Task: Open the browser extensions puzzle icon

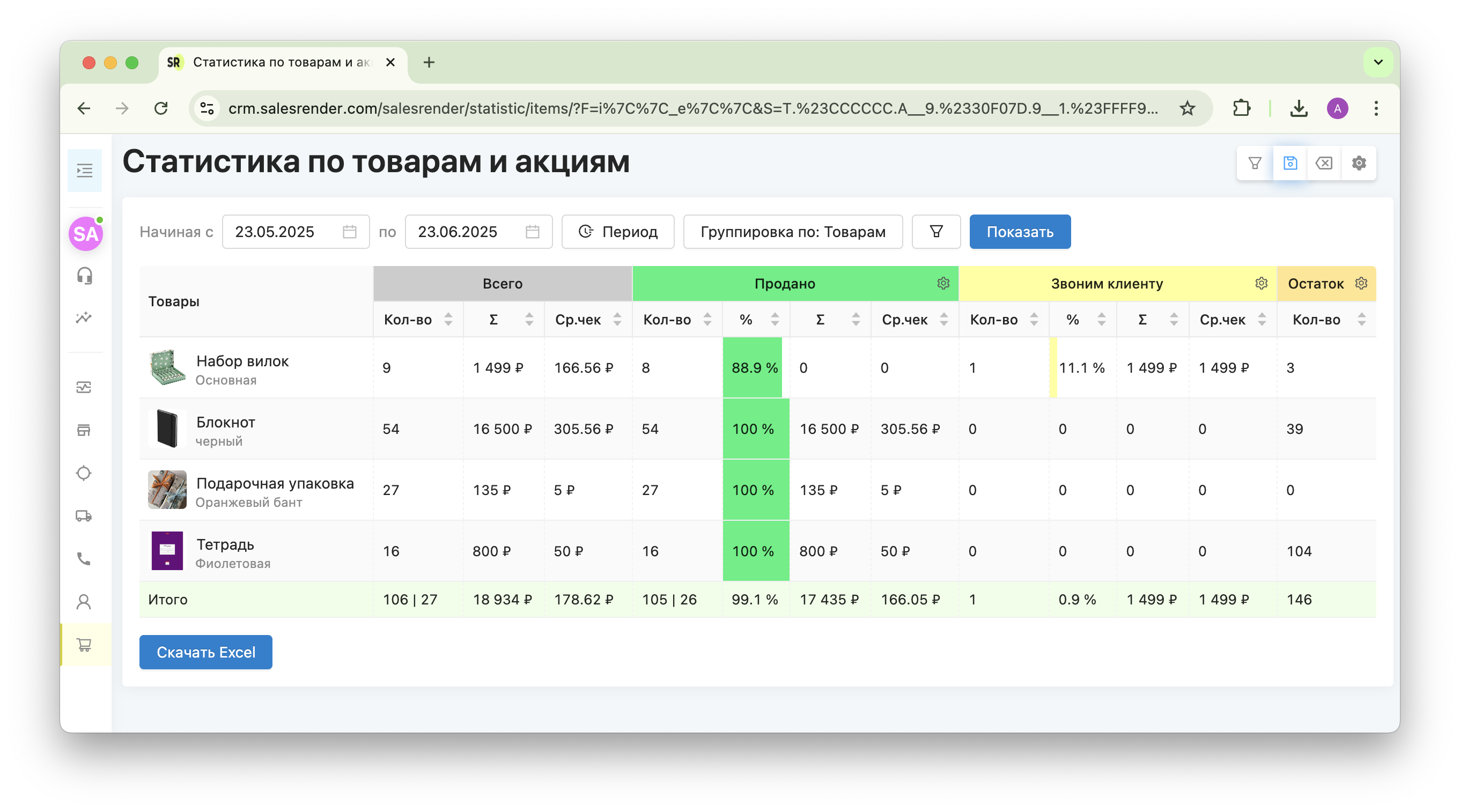Action: 1241,108
